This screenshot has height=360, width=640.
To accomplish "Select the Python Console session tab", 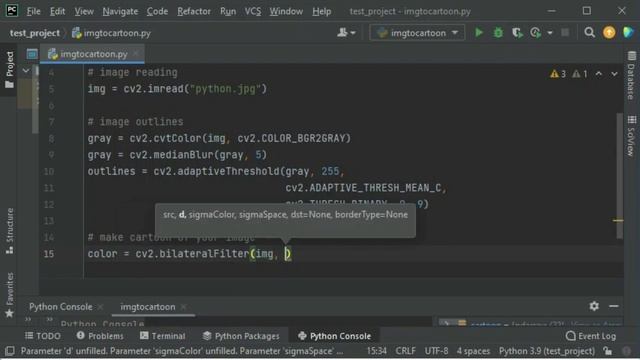I will coord(60,307).
